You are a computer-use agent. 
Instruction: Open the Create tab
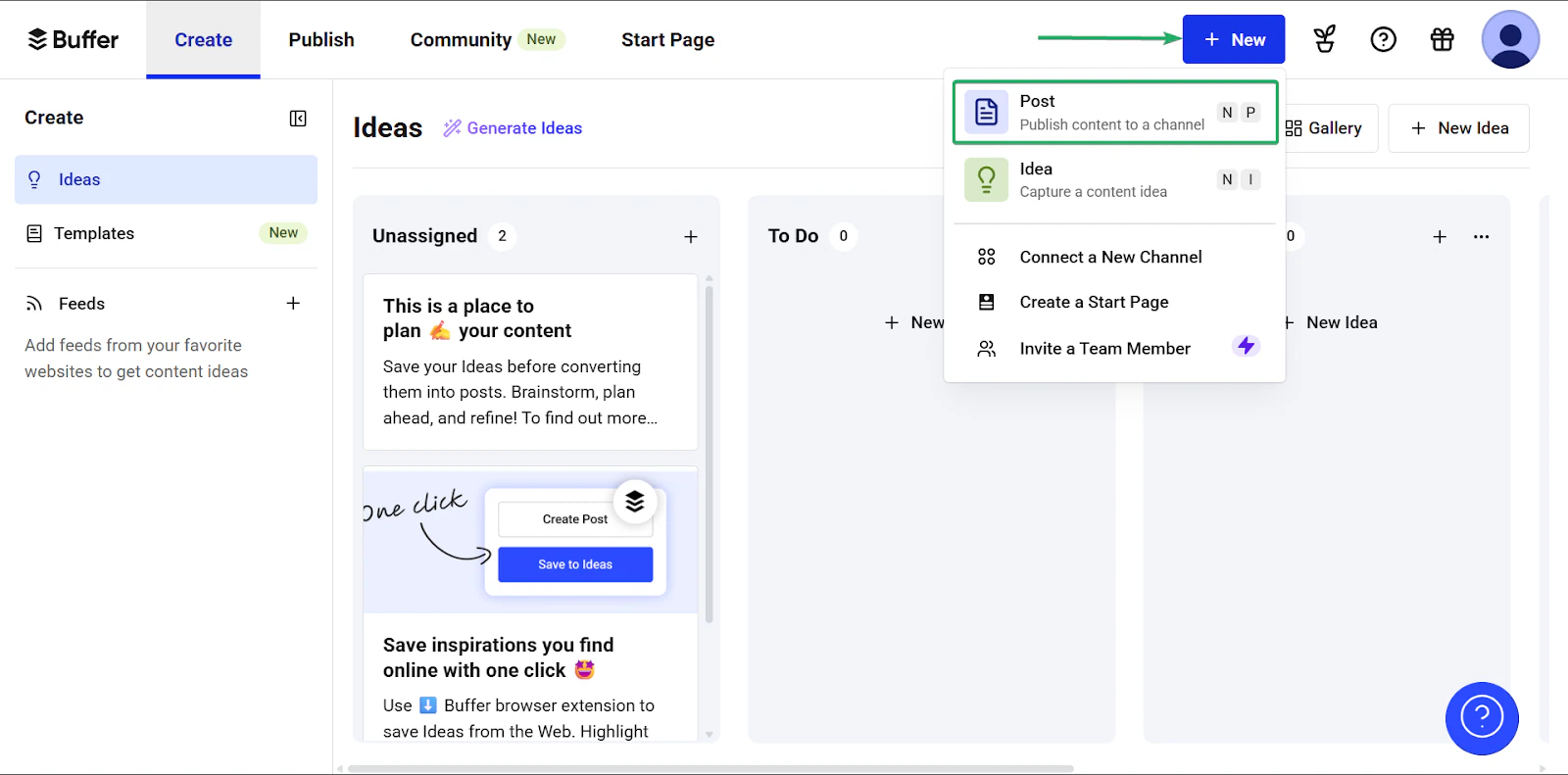204,39
